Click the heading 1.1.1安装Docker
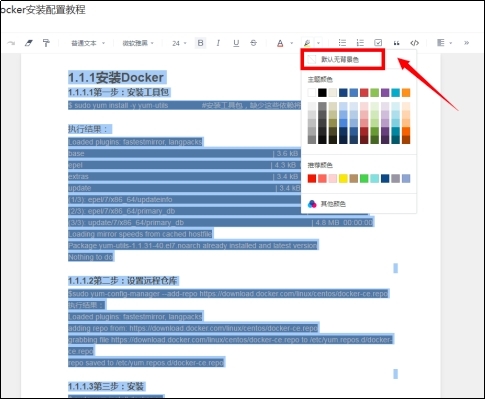This screenshot has width=485, height=399. coord(116,78)
